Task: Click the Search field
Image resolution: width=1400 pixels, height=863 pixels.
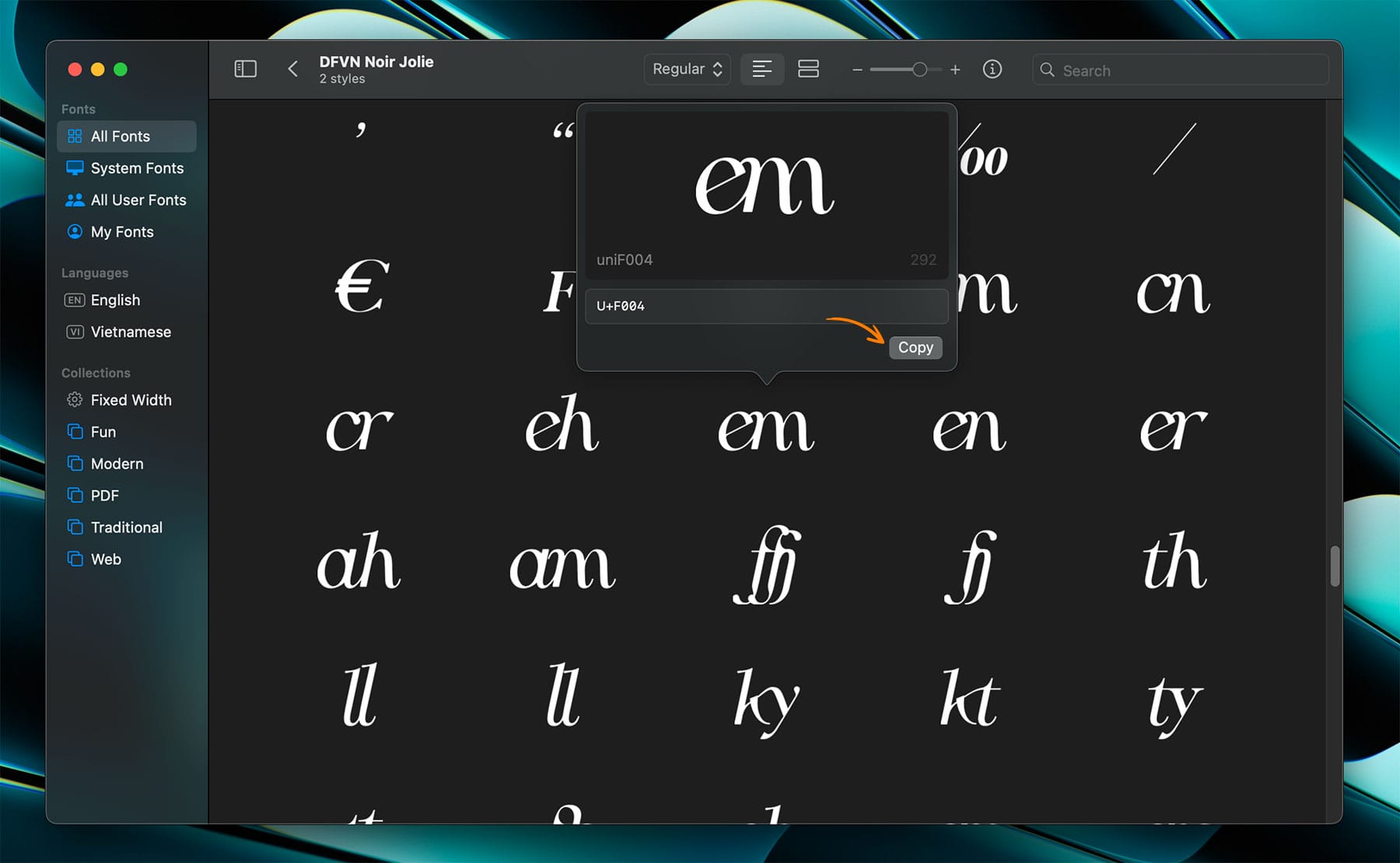Action: (x=1181, y=70)
